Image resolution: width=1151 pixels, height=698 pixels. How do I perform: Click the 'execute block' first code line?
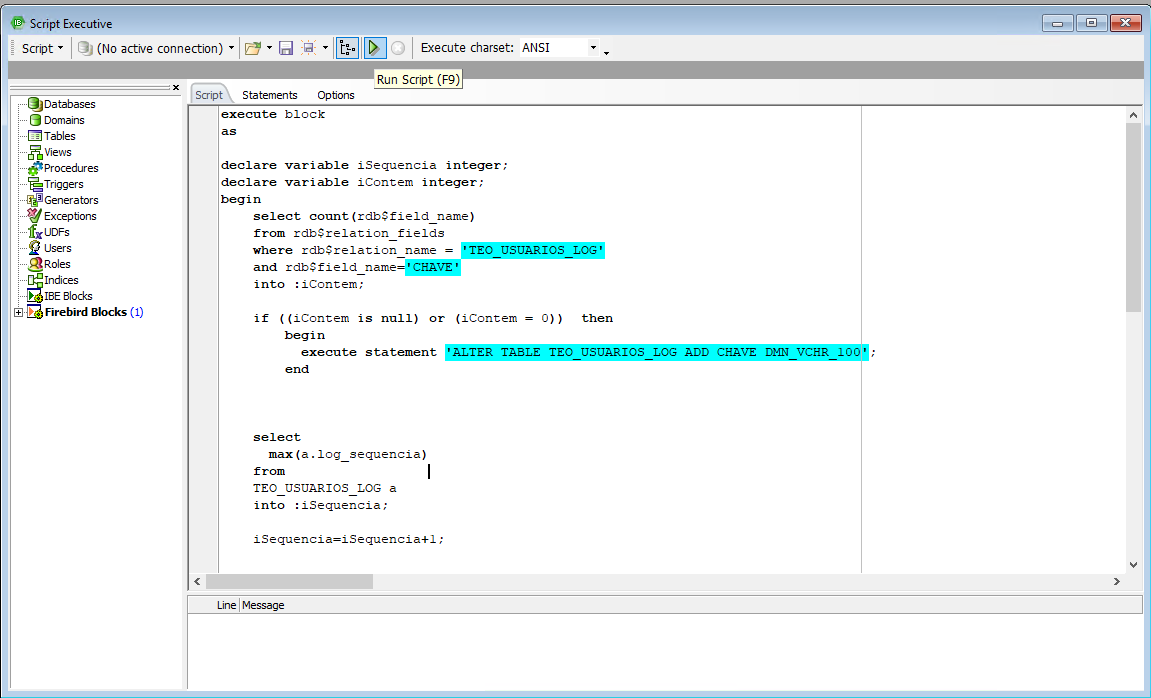tap(273, 114)
